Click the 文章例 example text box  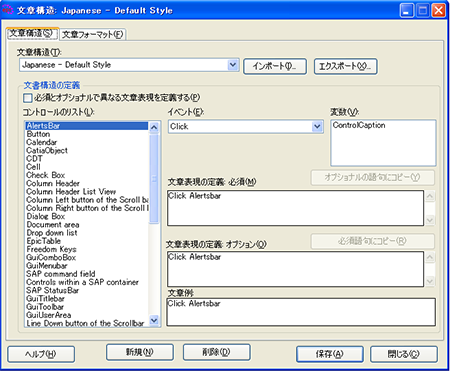click(301, 312)
